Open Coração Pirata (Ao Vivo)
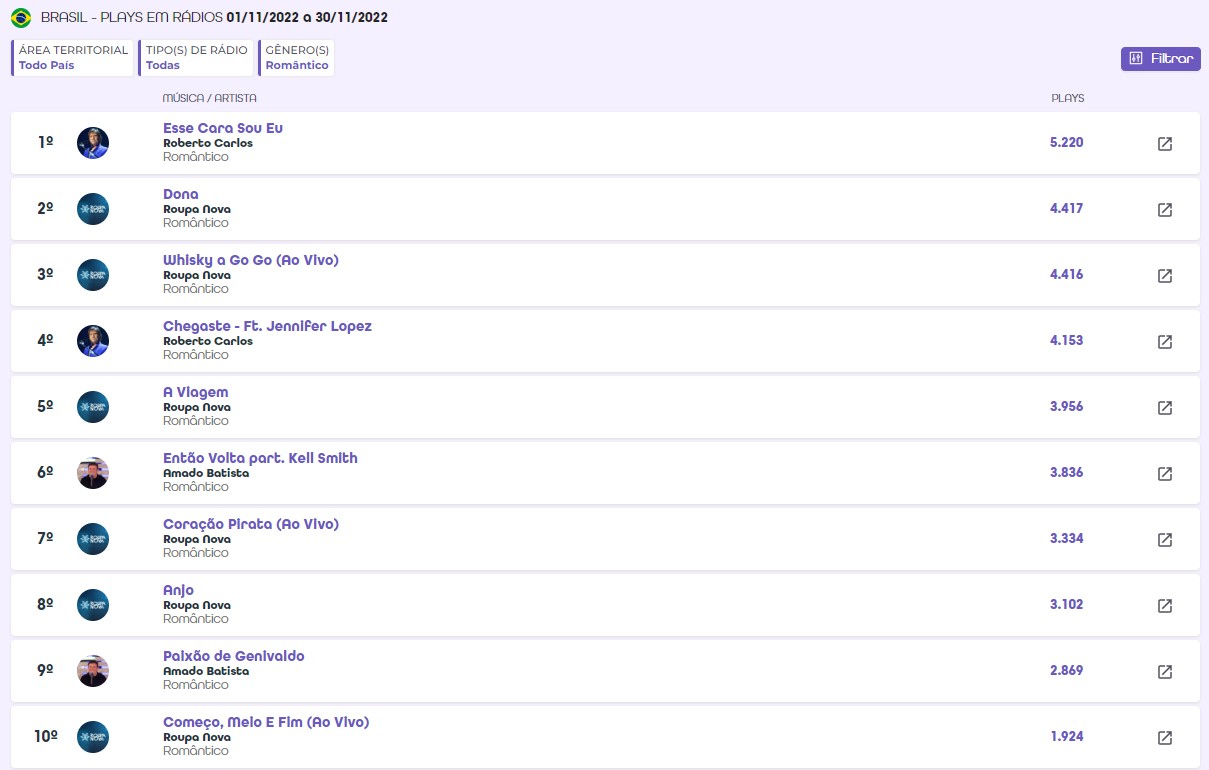Image resolution: width=1209 pixels, height=770 pixels. [251, 524]
